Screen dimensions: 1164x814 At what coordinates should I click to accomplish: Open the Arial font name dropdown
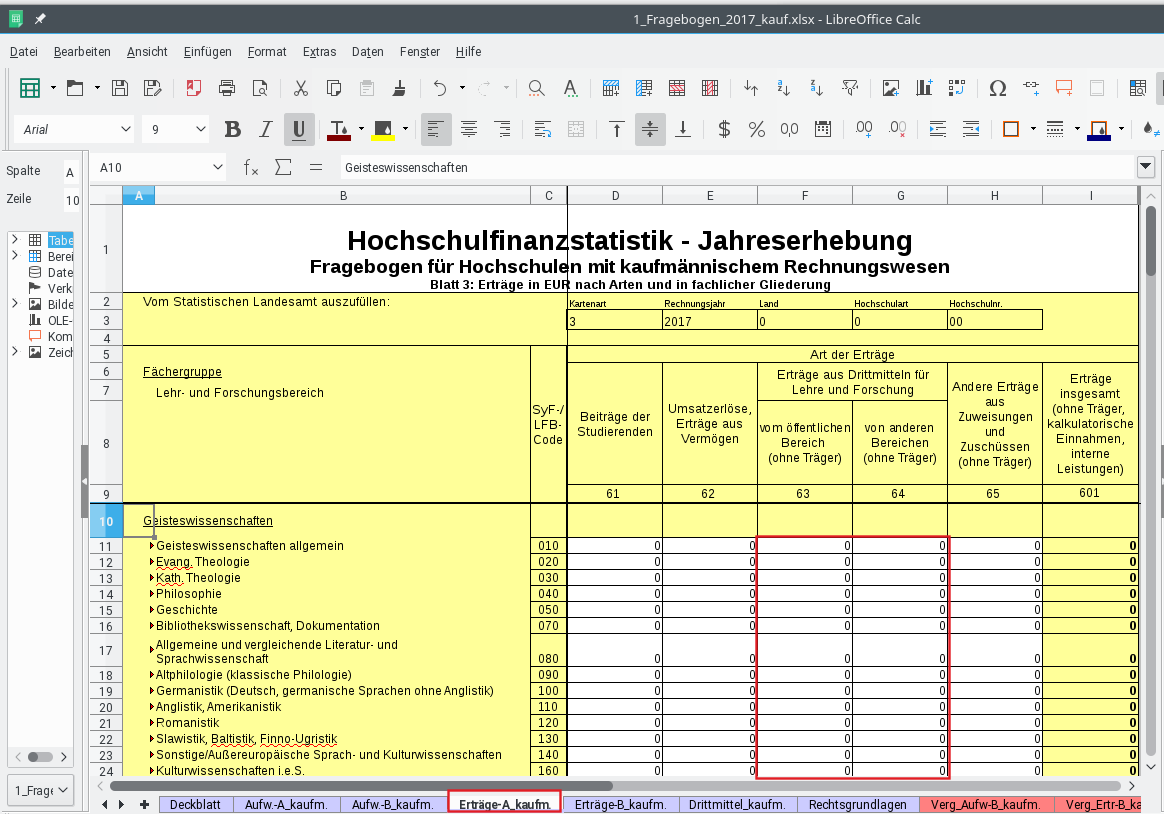[x=125, y=129]
